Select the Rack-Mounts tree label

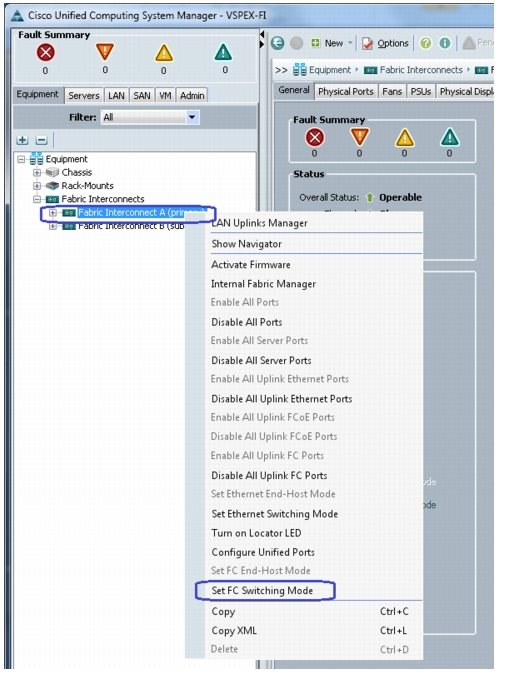(87, 186)
